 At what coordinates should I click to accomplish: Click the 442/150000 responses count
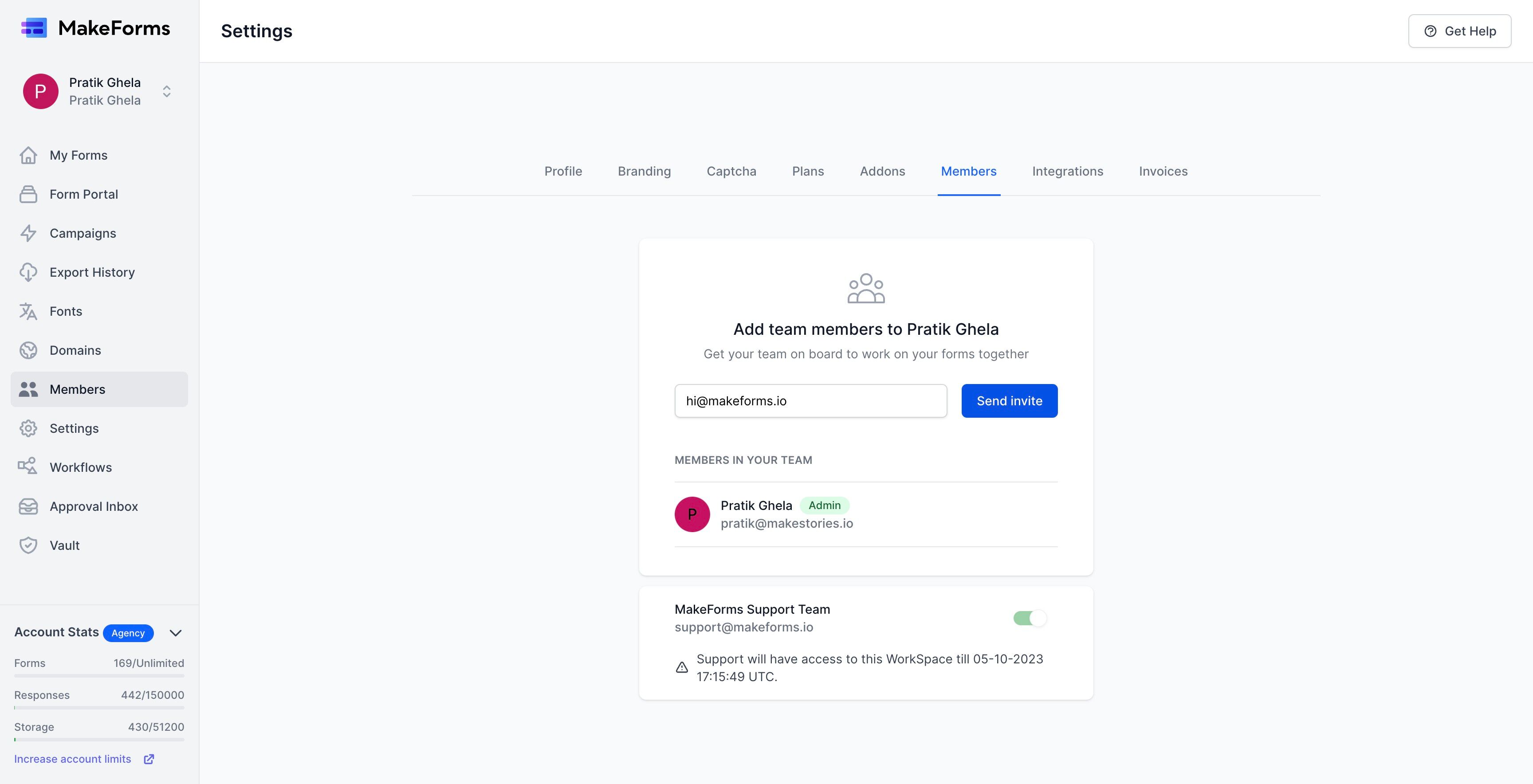152,695
